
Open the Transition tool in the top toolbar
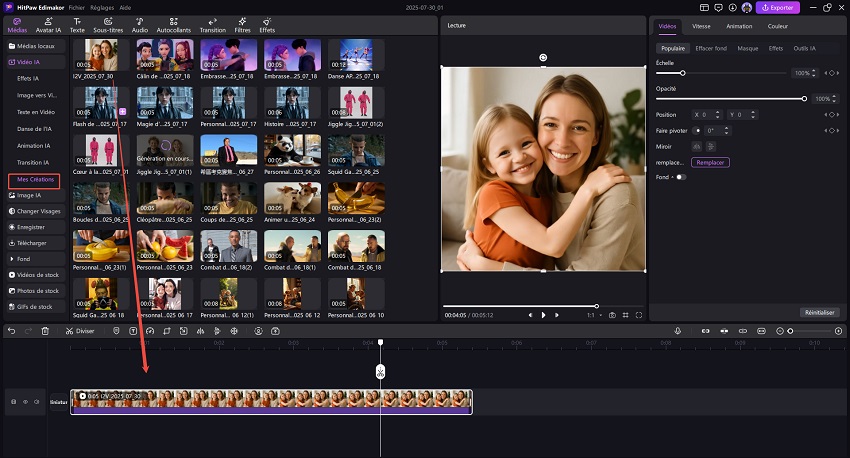[213, 25]
